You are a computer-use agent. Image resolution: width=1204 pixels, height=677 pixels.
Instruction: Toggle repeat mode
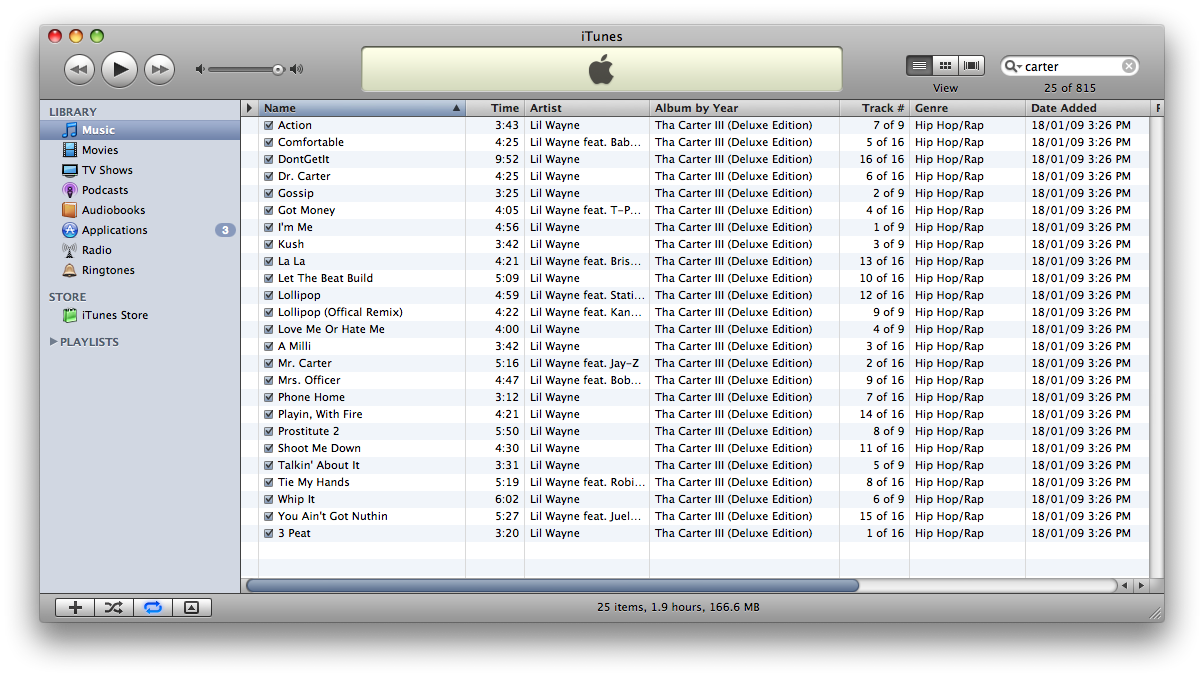click(153, 607)
